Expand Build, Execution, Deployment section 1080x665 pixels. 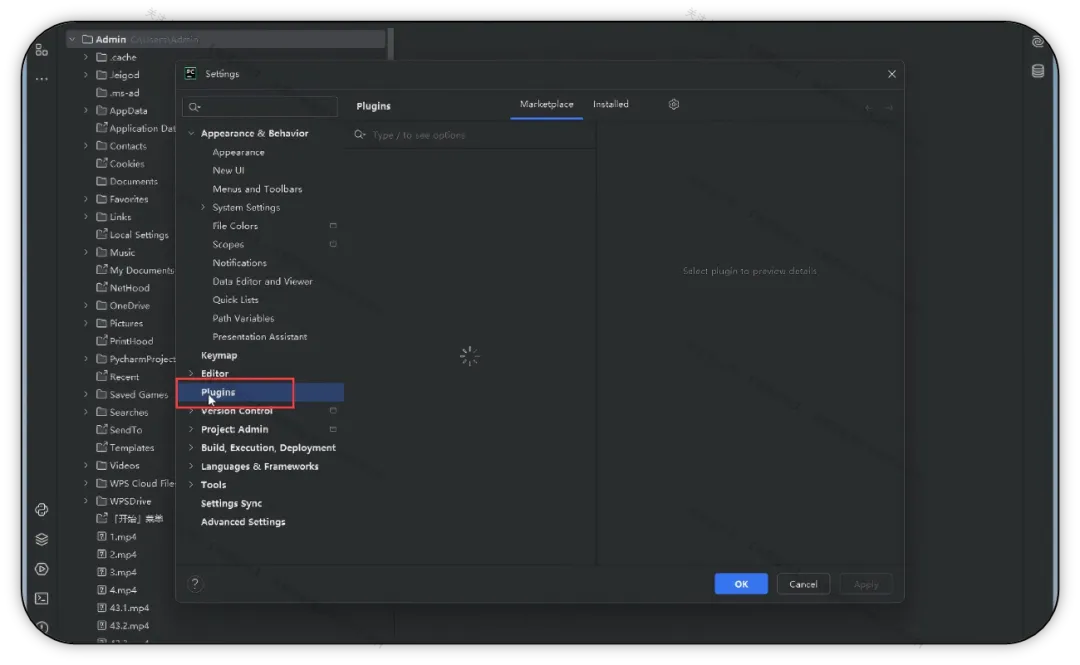[x=191, y=448]
